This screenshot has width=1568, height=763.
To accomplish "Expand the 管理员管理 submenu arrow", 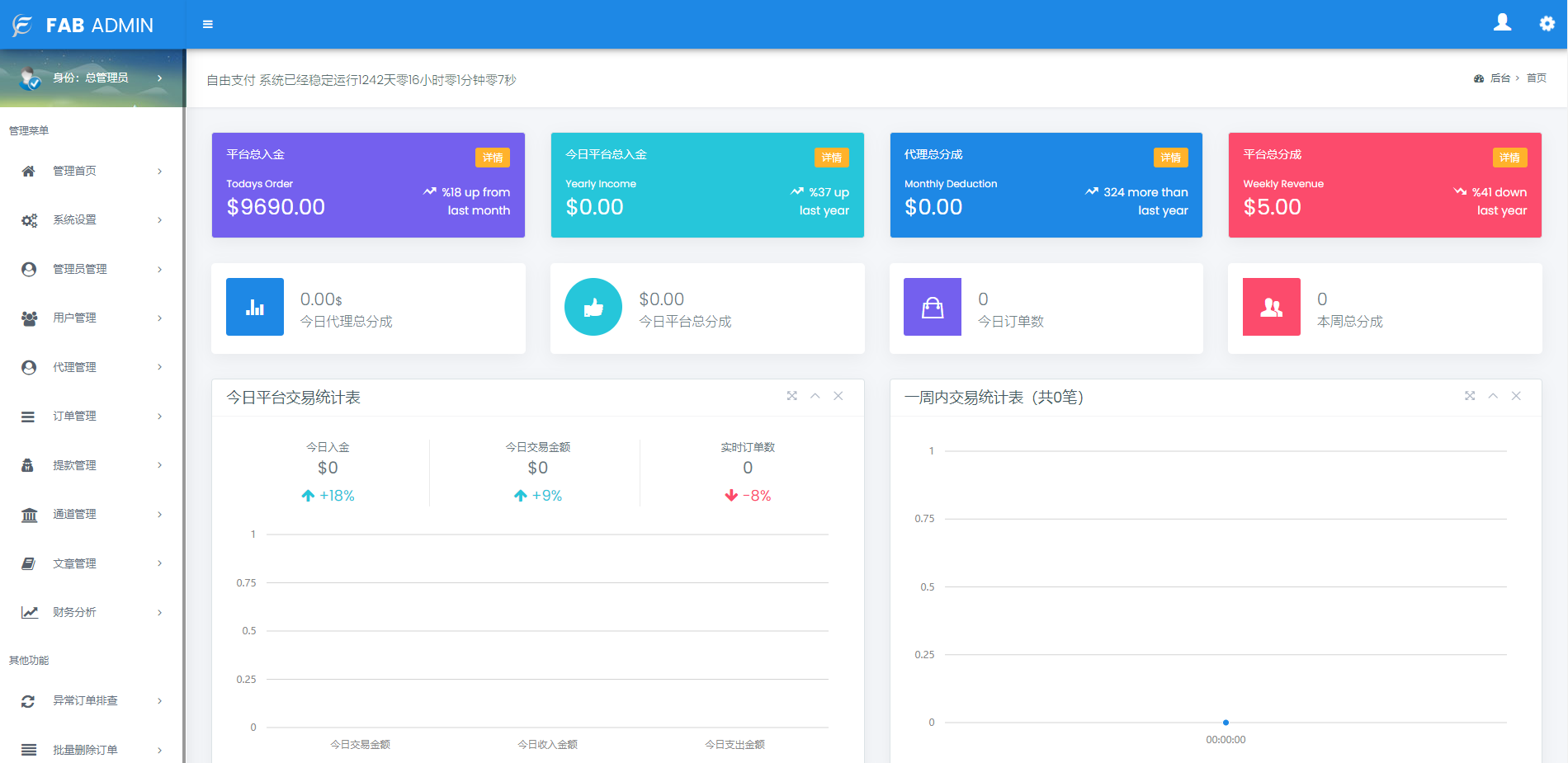I will click(x=160, y=270).
